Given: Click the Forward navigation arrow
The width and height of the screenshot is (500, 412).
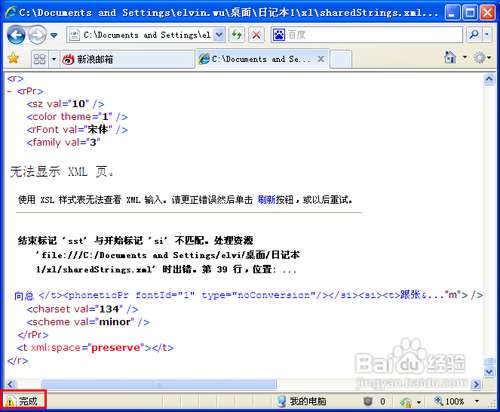Looking at the screenshot, I should (37, 35).
